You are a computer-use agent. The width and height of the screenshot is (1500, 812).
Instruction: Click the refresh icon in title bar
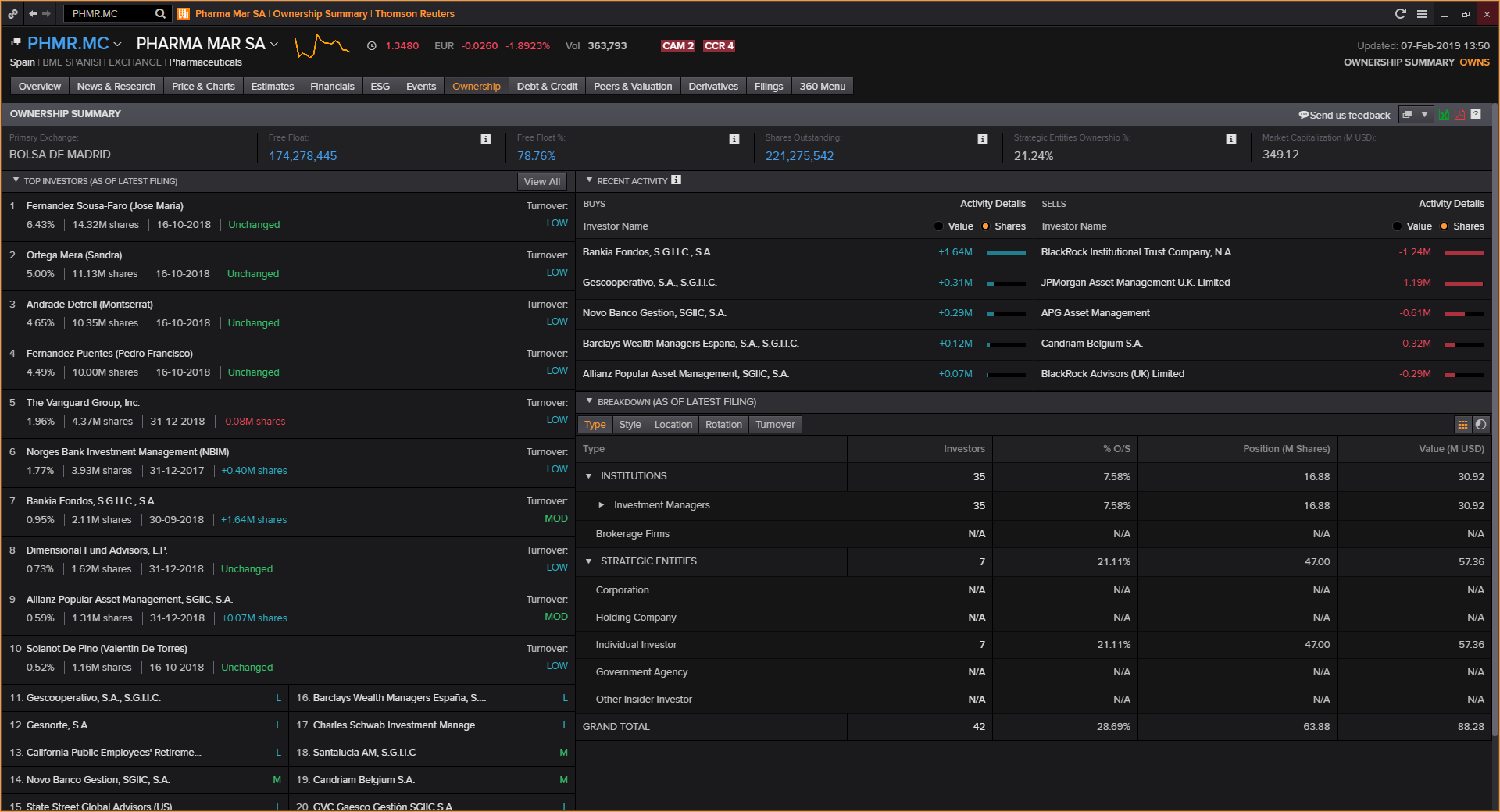pyautogui.click(x=1400, y=13)
